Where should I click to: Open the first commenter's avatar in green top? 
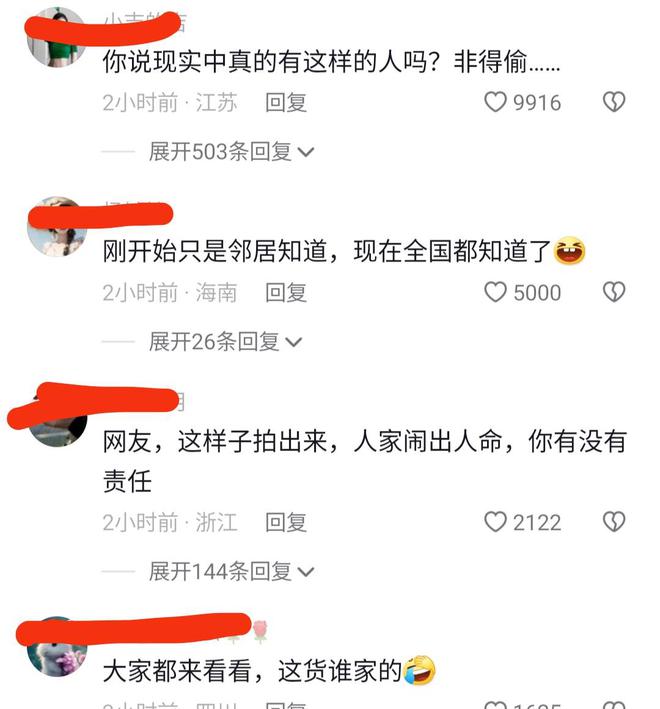point(57,37)
